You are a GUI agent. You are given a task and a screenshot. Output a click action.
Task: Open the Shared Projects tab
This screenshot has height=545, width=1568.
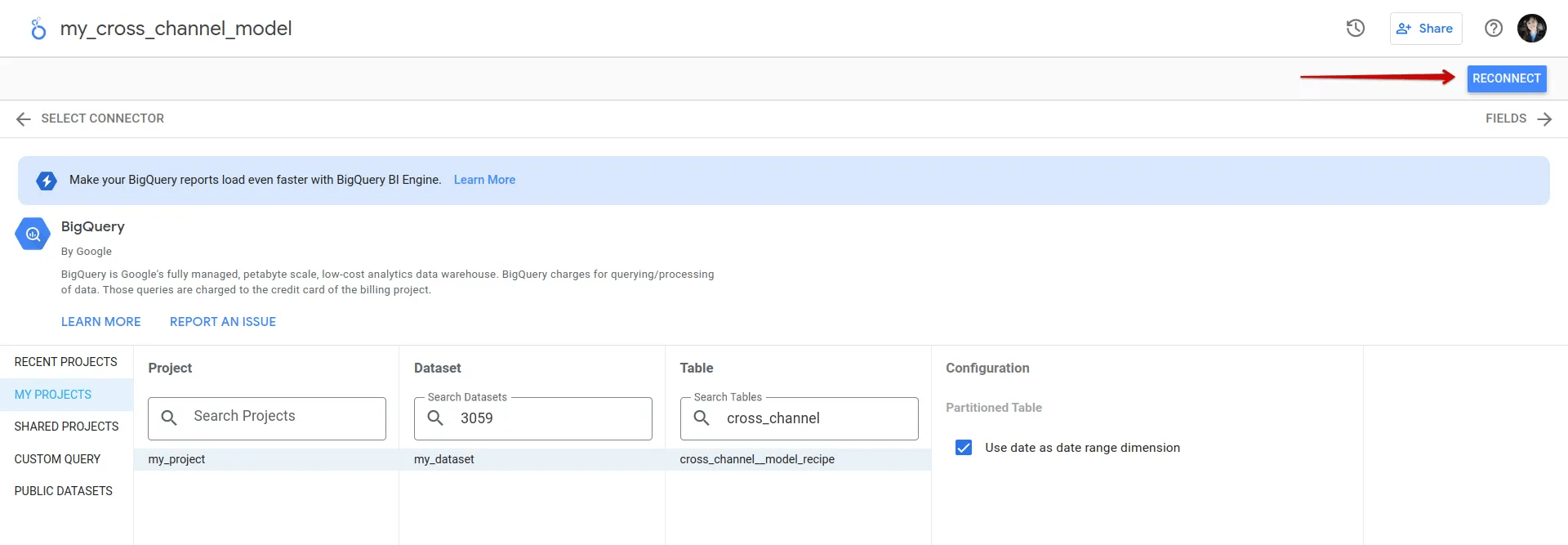point(66,427)
